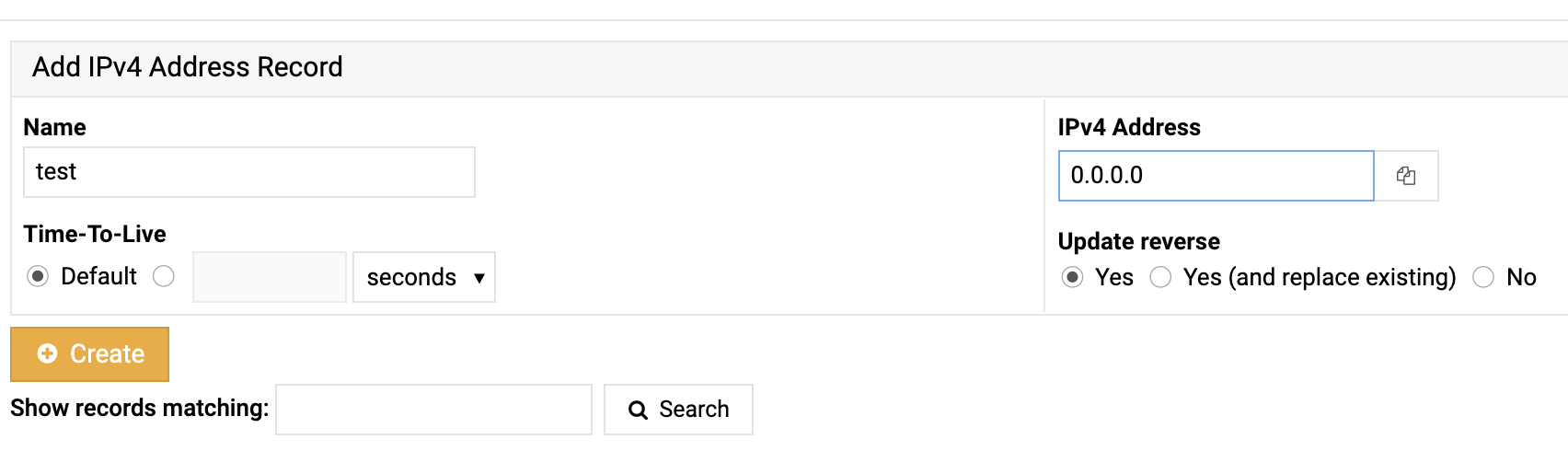1568x451 pixels.
Task: Click the Update reverse label
Action: point(1139,241)
